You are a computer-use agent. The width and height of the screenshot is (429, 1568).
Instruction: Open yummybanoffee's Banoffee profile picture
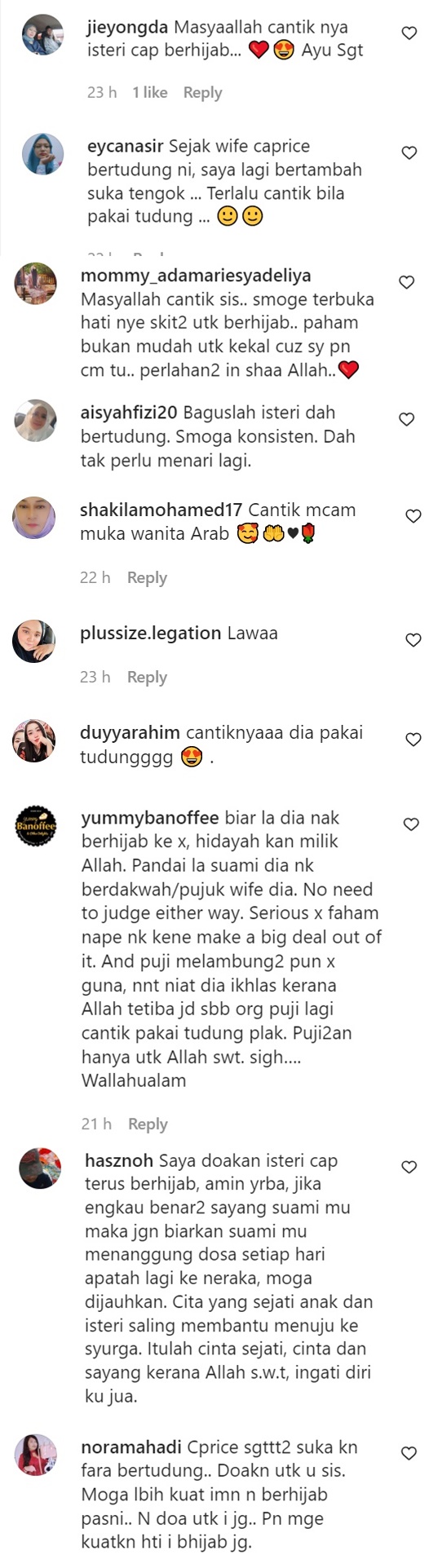tap(36, 827)
